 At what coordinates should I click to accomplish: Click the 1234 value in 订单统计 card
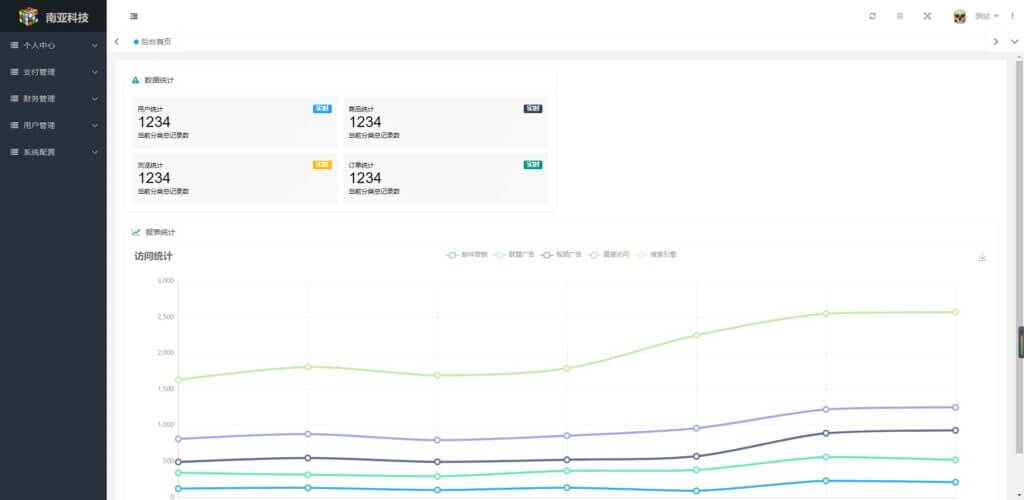(365, 178)
